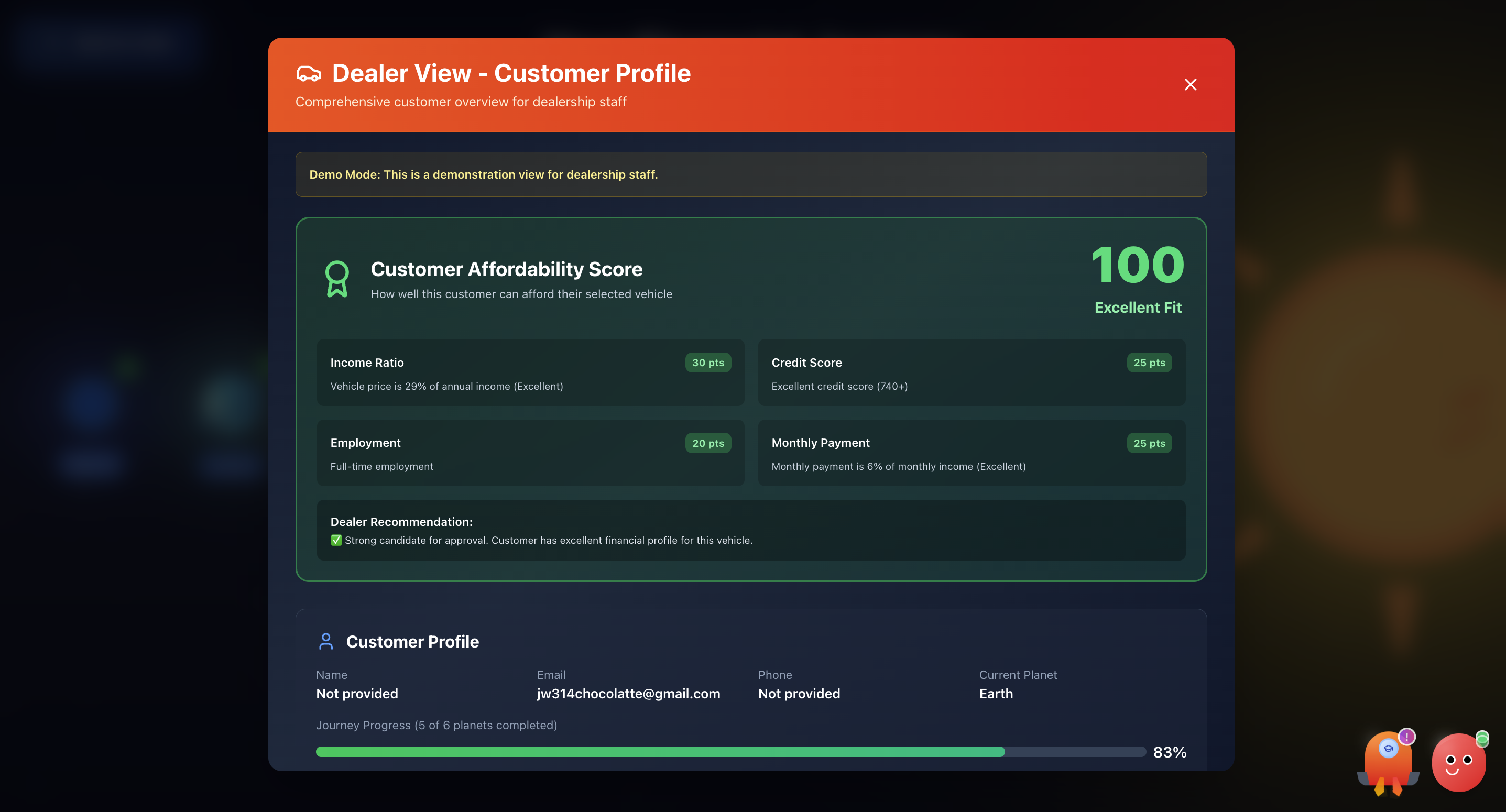Close the Dealer View dialog
This screenshot has width=1506, height=812.
(1191, 85)
